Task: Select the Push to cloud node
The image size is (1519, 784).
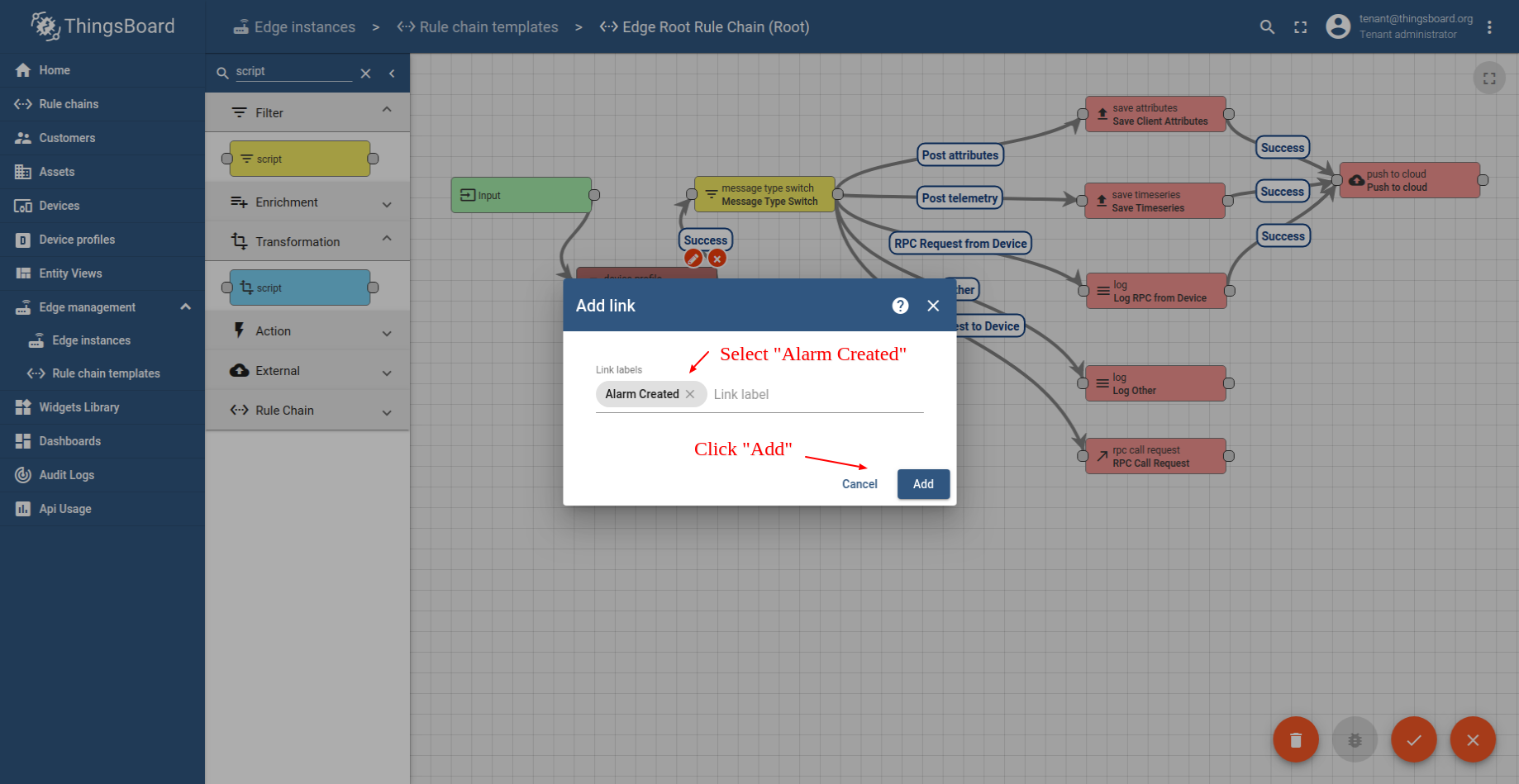Action: coord(1410,180)
